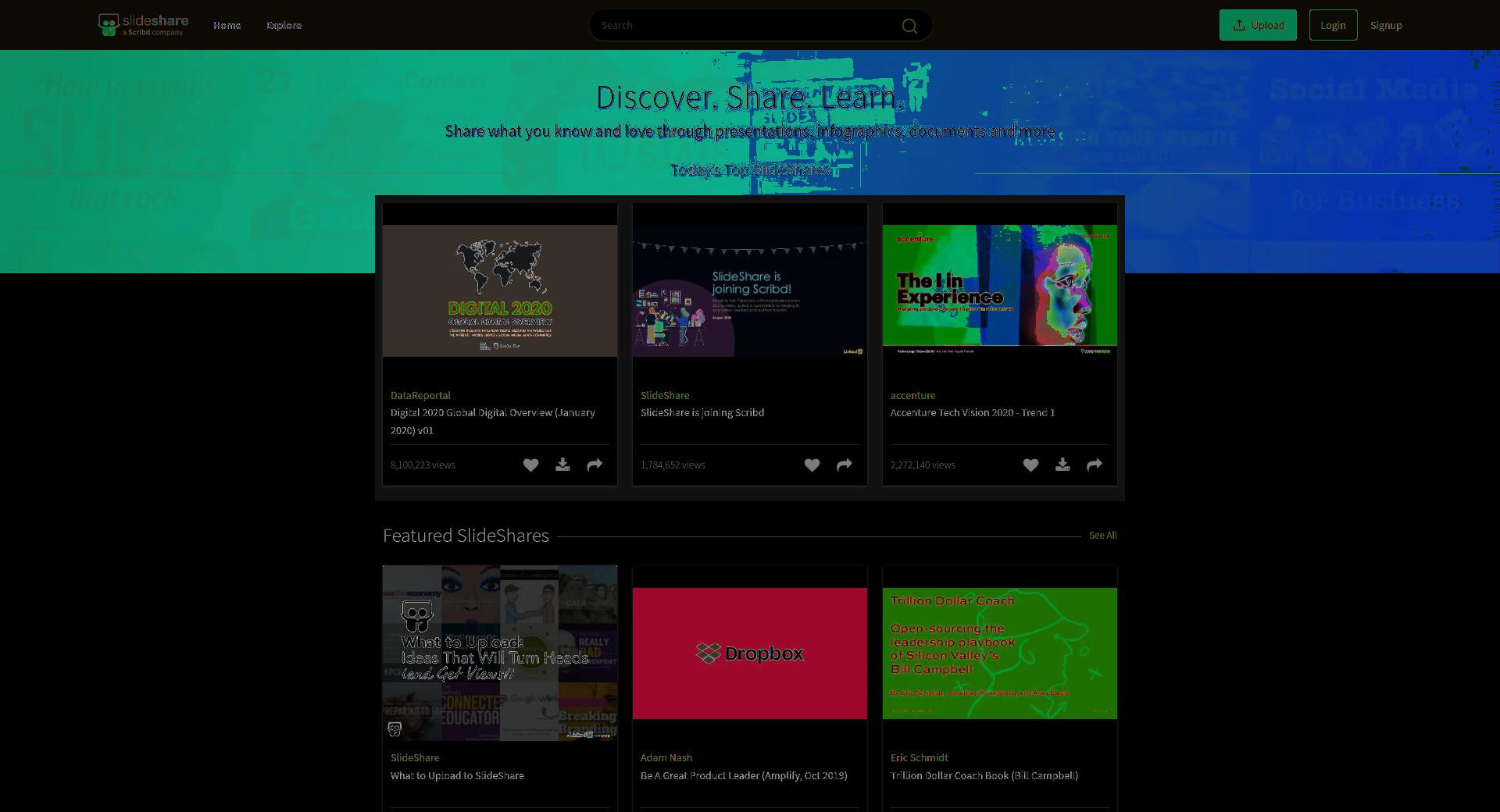Open Digital 2020 Global Digital Overview title link
1500x812 pixels.
pyautogui.click(x=493, y=422)
